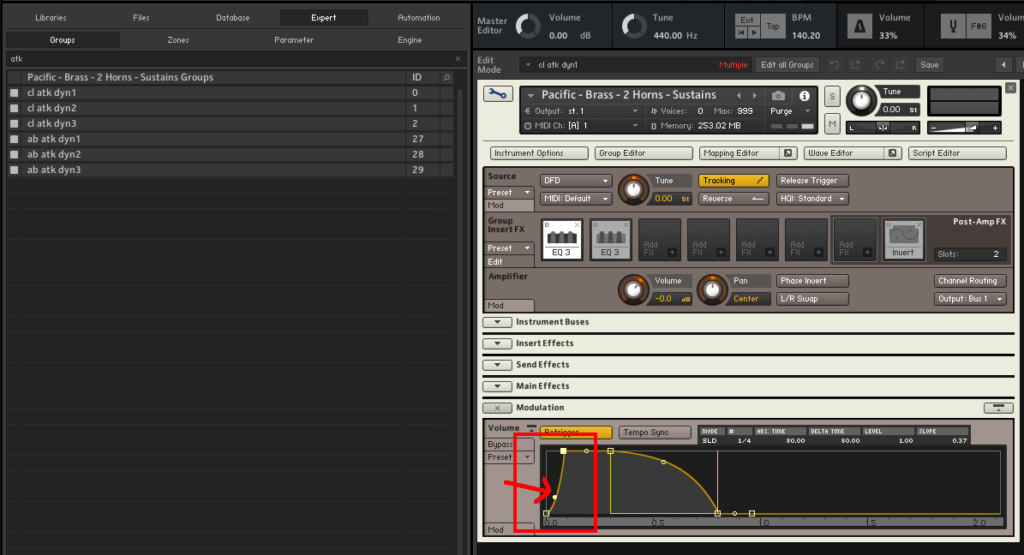The image size is (1024, 555).
Task: Click the Amplifier Pan knob
Action: pos(712,289)
